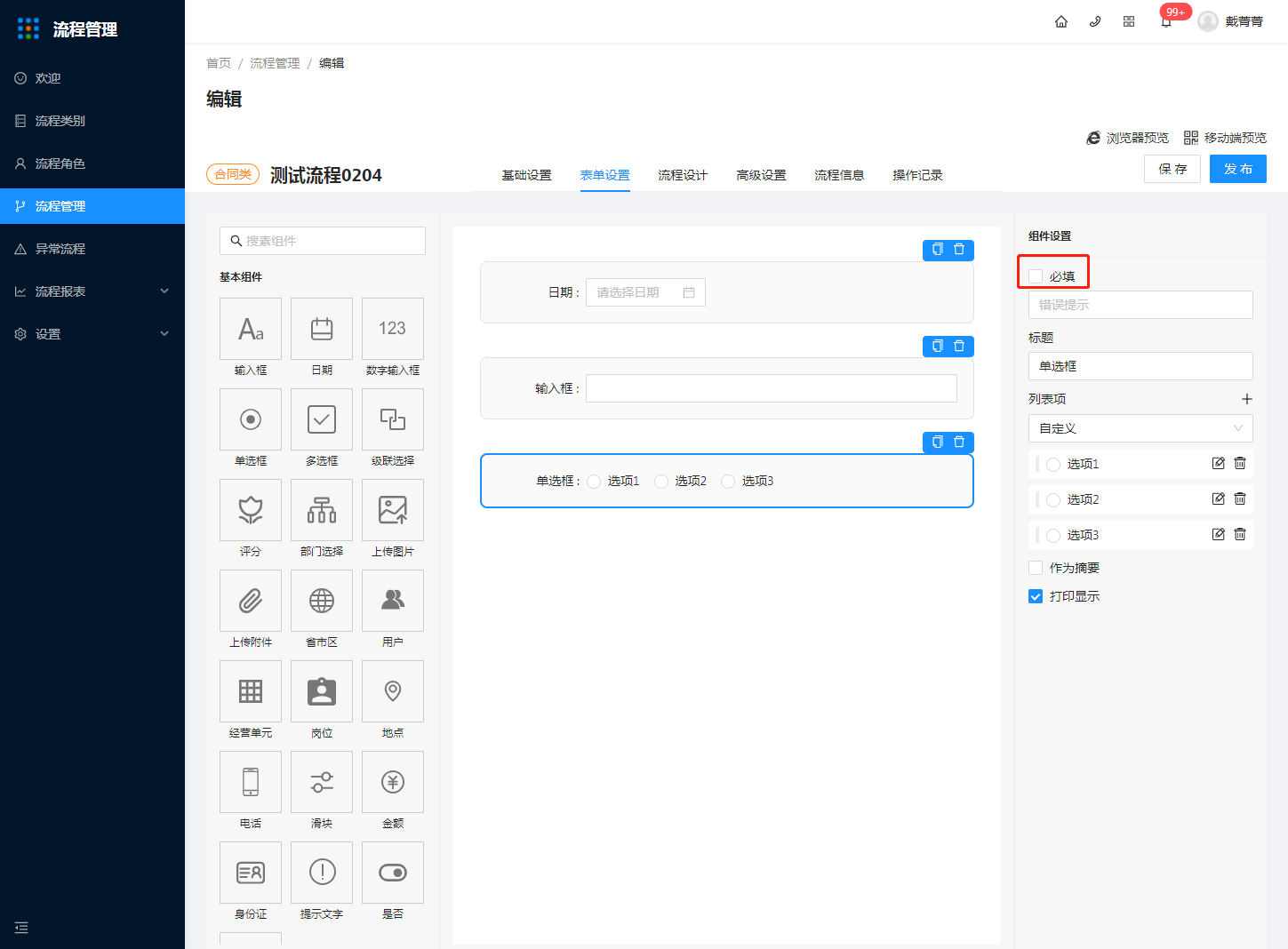This screenshot has width=1288, height=949.
Task: Select the 是否 switch component
Action: pyautogui.click(x=393, y=873)
